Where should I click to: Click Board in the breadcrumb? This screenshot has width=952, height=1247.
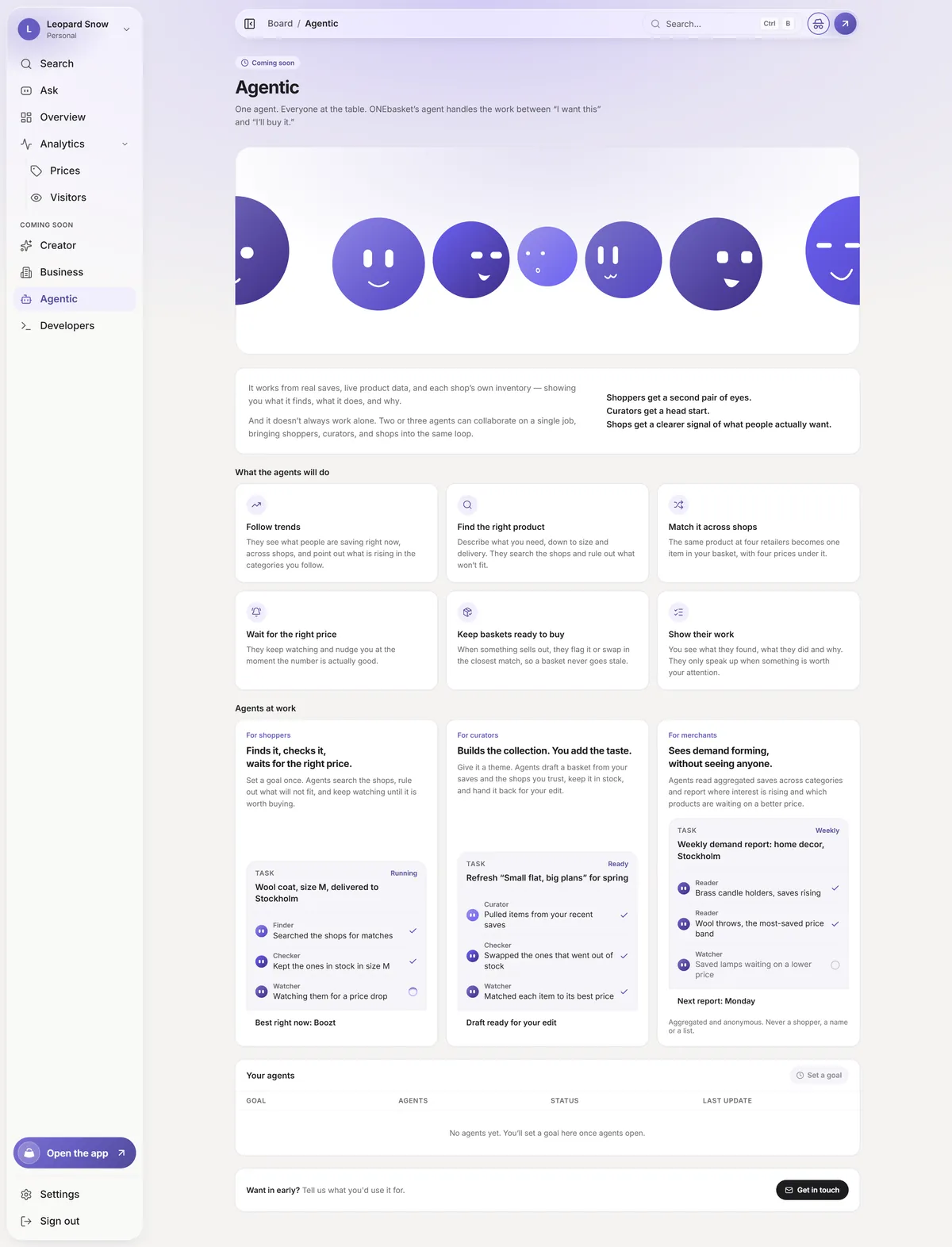[x=280, y=24]
